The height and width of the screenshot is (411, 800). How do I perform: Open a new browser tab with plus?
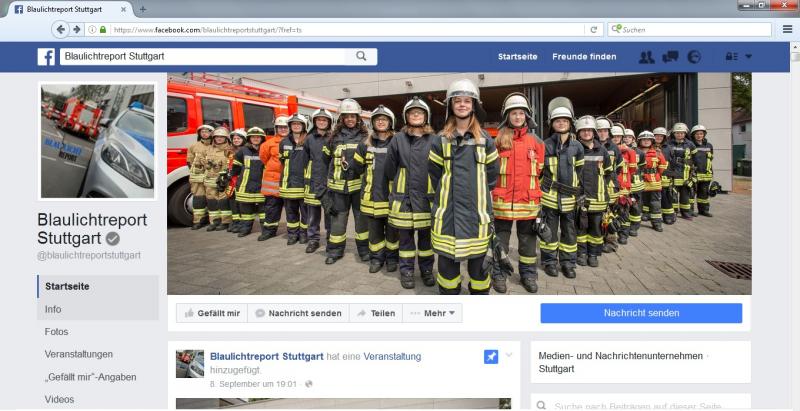tap(142, 9)
